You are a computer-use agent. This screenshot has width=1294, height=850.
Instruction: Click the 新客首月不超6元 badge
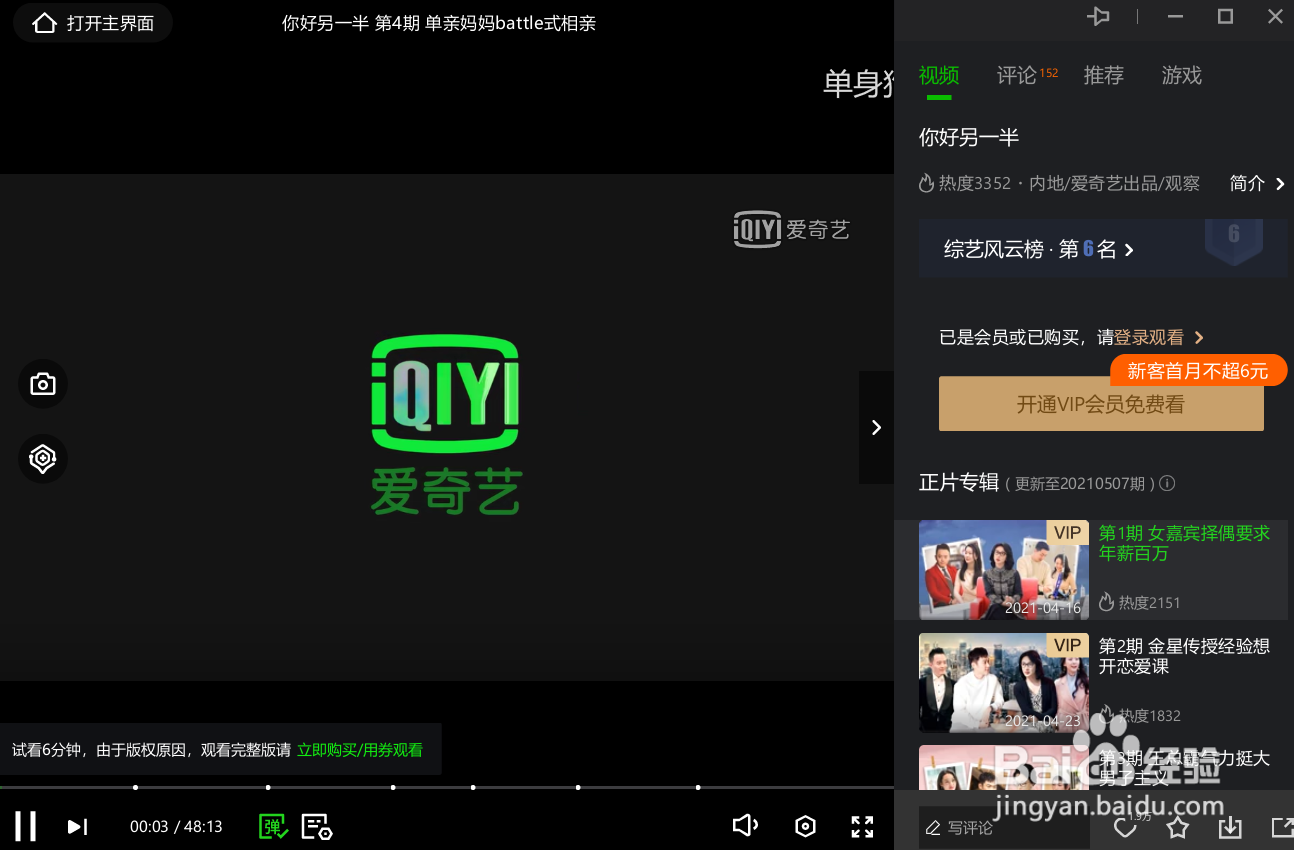[1198, 371]
